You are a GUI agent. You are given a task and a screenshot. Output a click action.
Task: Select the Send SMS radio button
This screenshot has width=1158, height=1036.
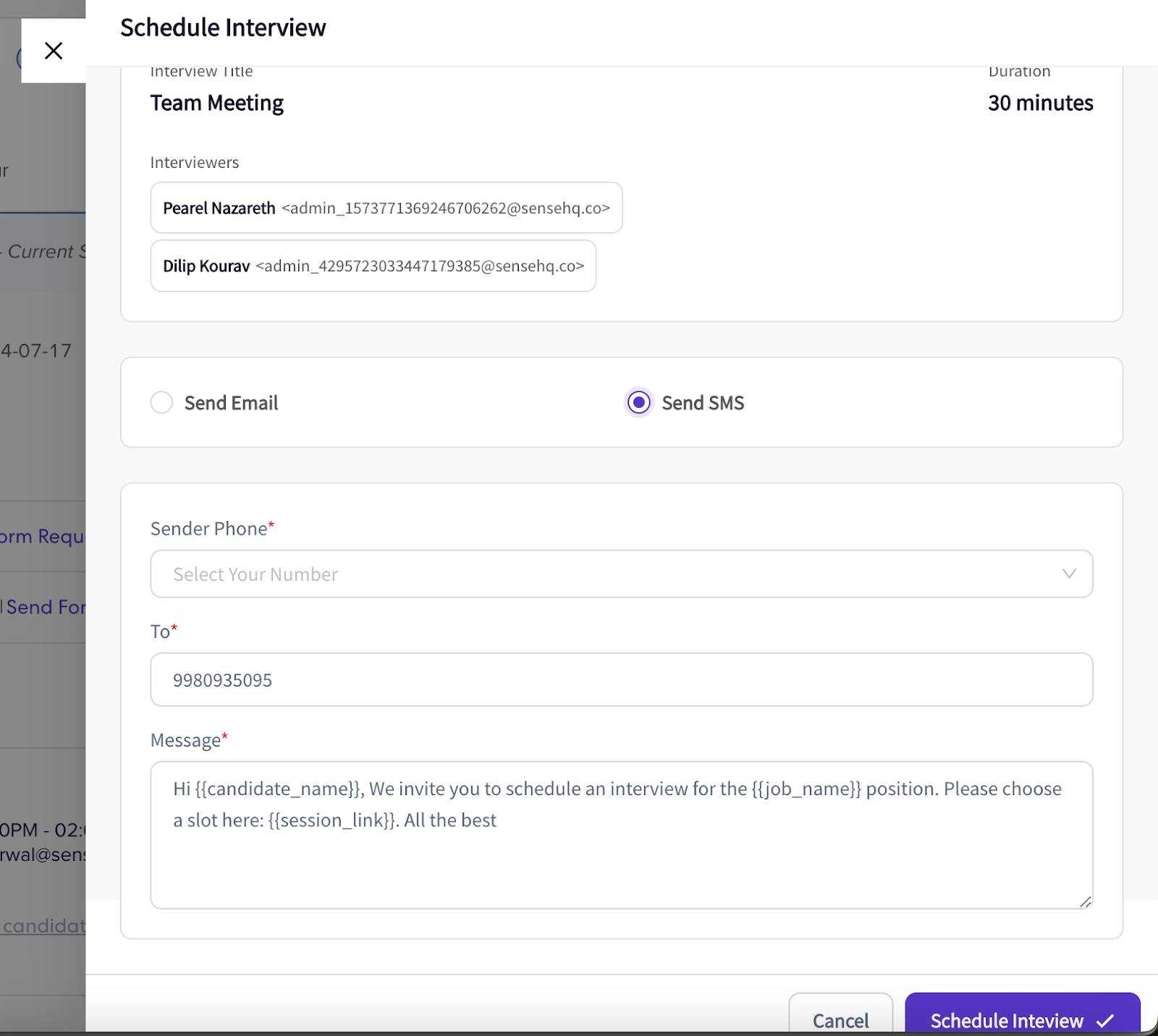pyautogui.click(x=638, y=402)
